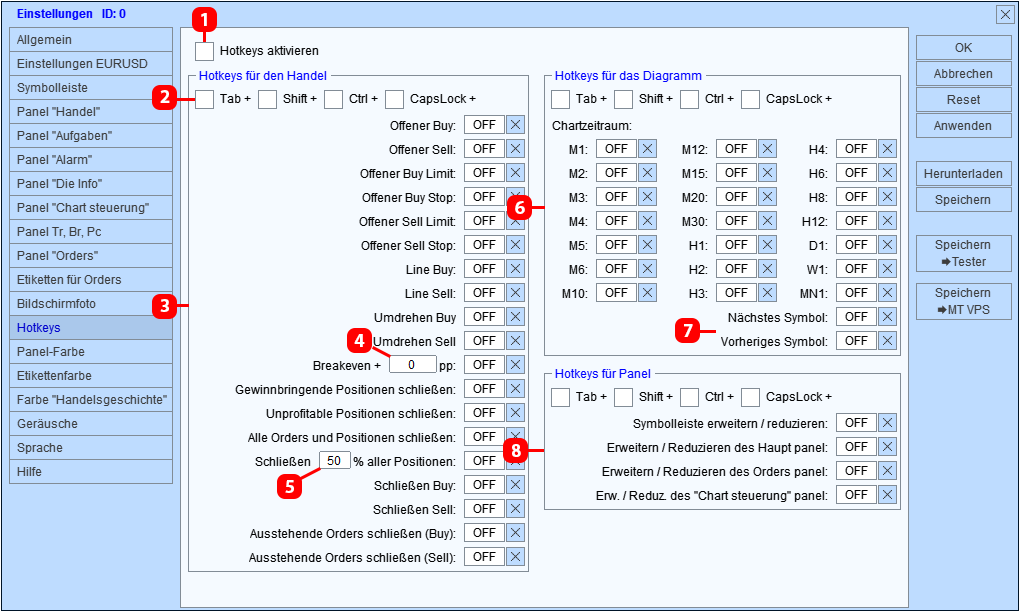Viewport: 1021px width, 612px height.
Task: Click the Herunterladen button
Action: [x=963, y=174]
